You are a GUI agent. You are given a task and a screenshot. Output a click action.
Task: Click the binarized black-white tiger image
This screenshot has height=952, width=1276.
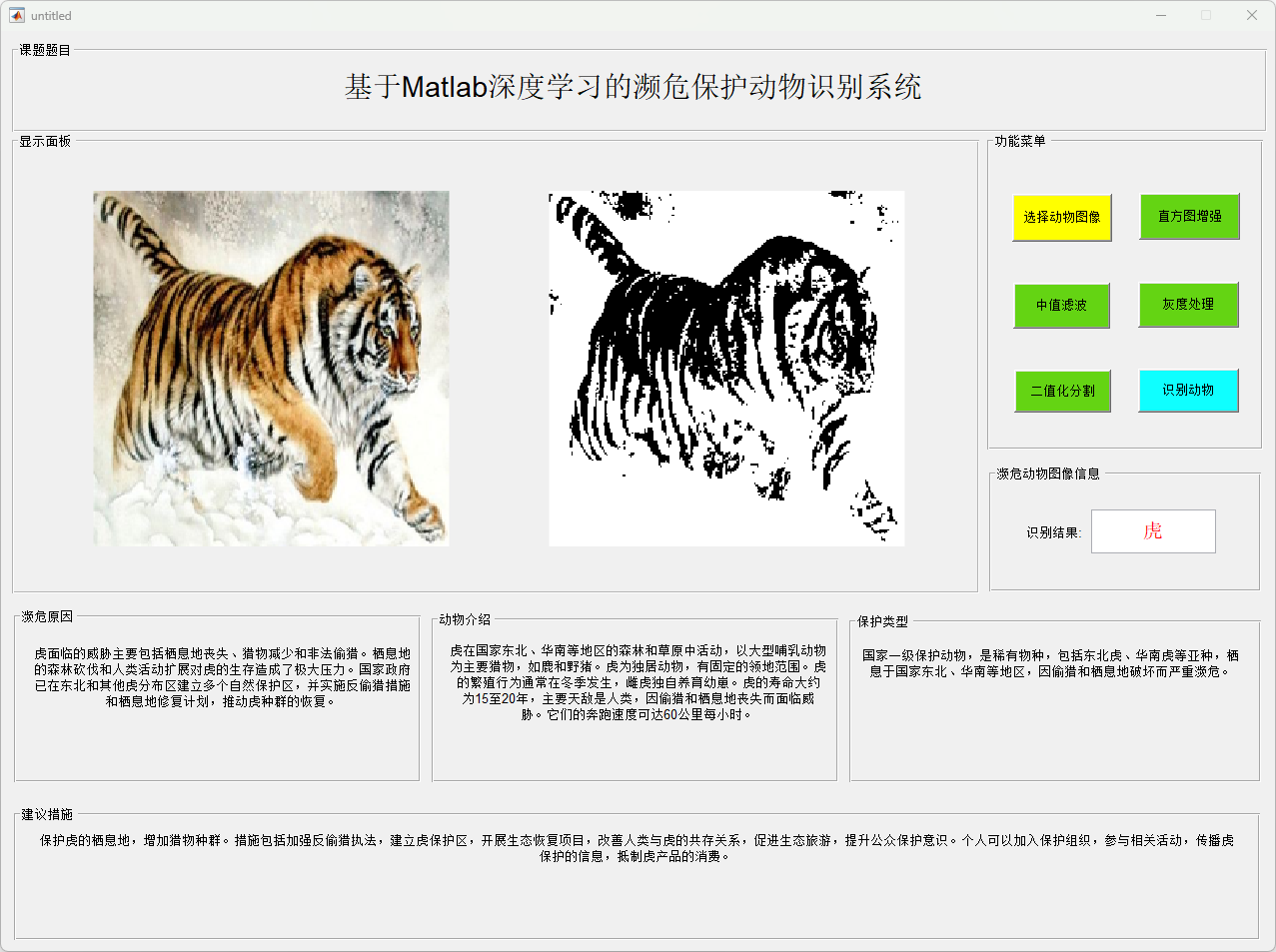726,369
